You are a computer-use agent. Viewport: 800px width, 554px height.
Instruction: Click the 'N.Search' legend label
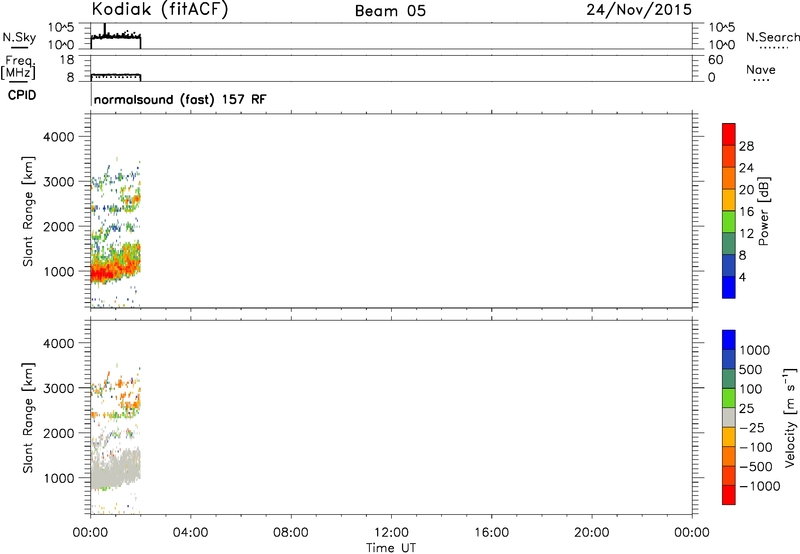772,37
